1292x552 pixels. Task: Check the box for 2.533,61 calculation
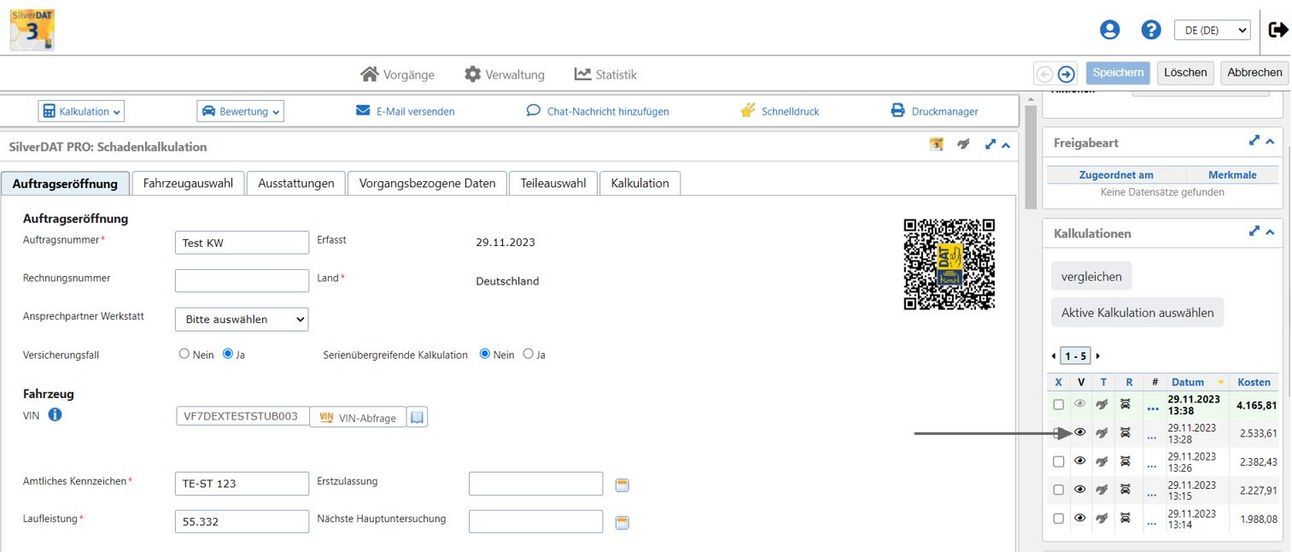tap(1058, 433)
